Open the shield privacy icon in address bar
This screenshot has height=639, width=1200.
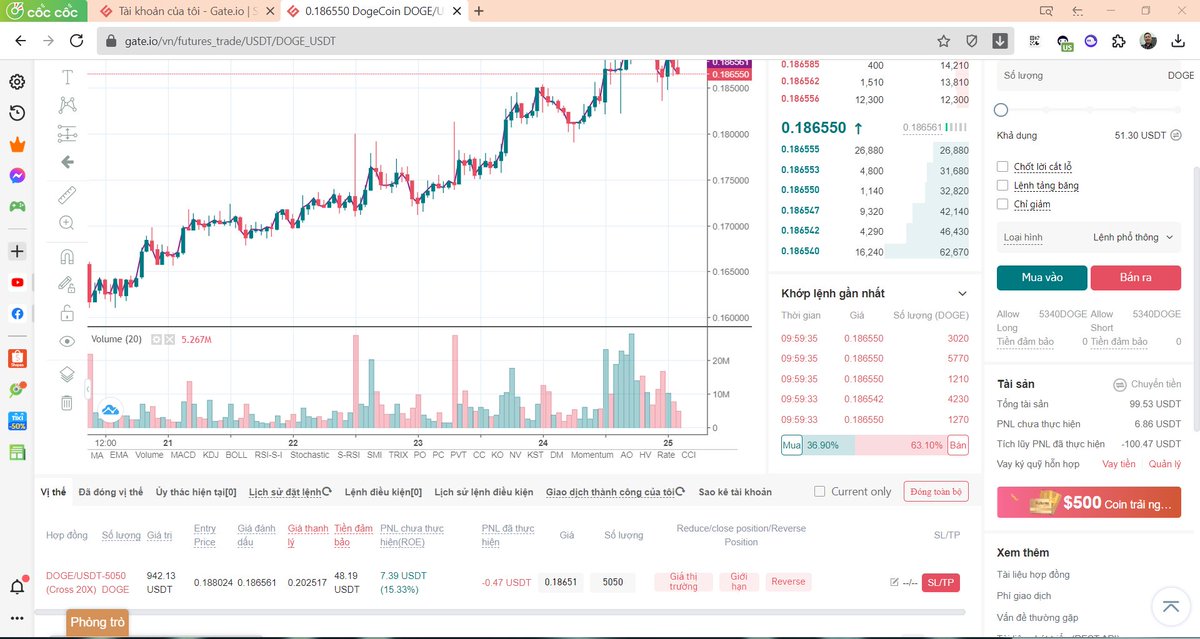pos(971,41)
